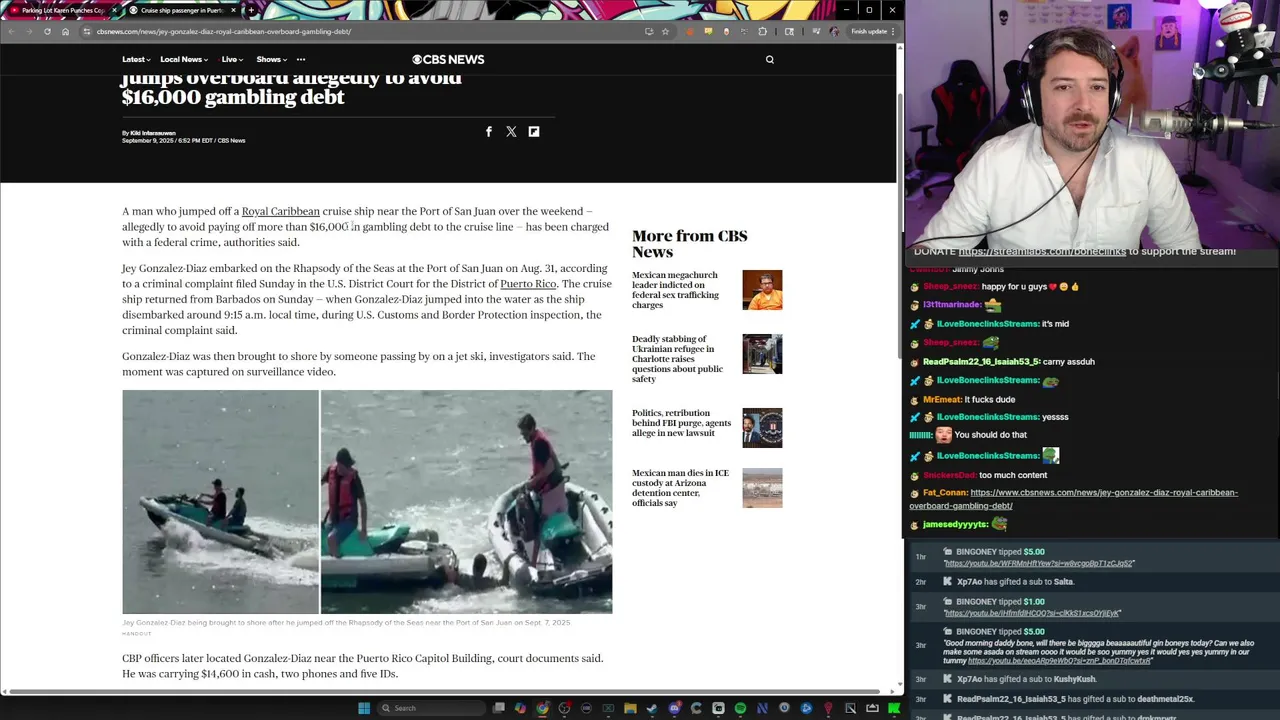Open BINGONEY's $5.00 tip YouTube link
The height and width of the screenshot is (720, 1280).
1039,563
